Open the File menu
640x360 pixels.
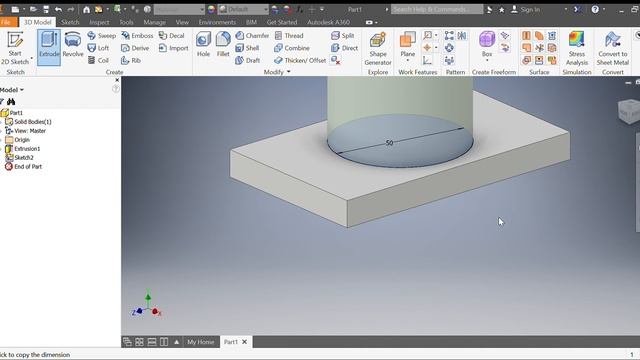(7, 22)
